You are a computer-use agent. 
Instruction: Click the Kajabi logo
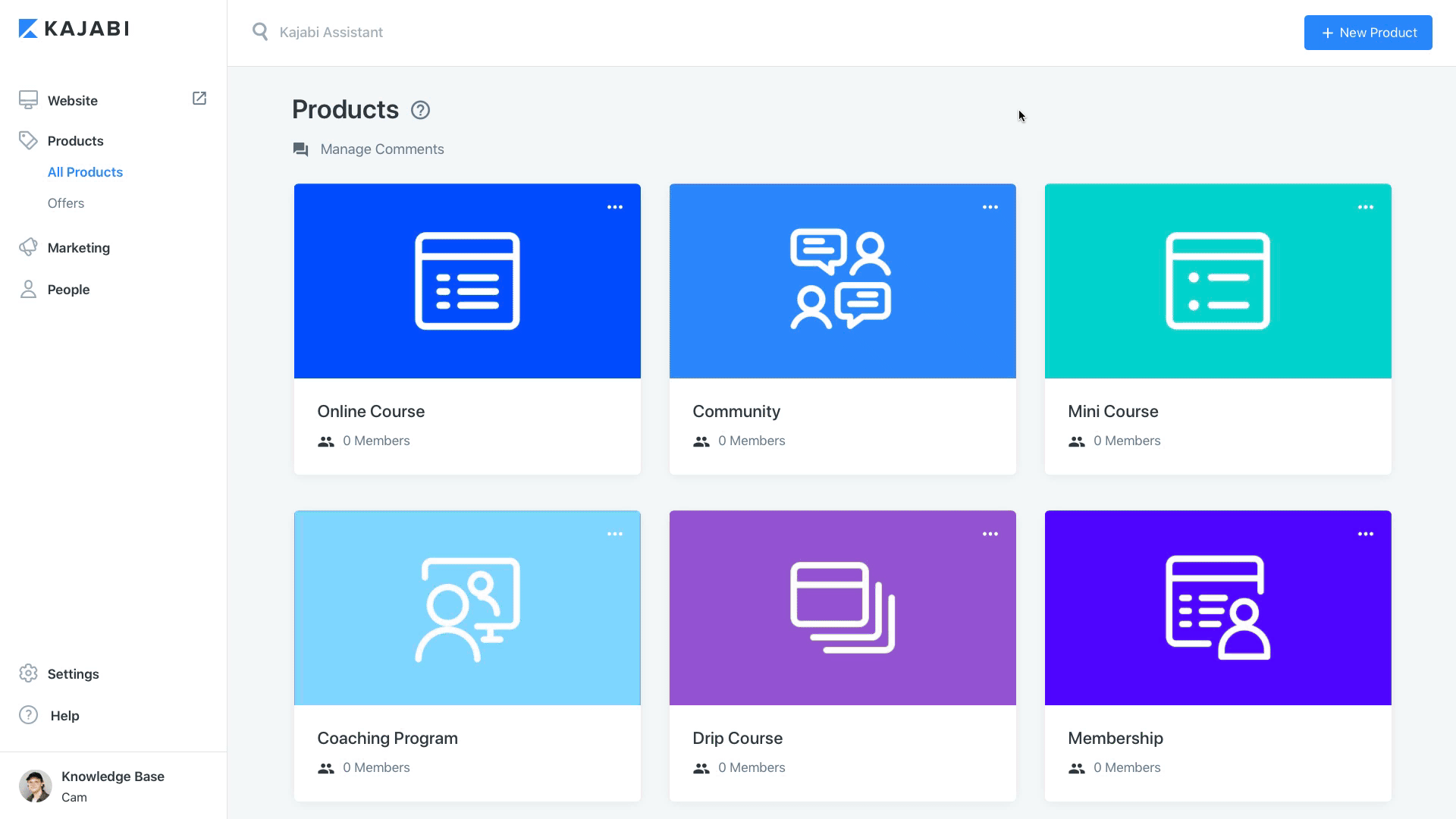[x=74, y=29]
